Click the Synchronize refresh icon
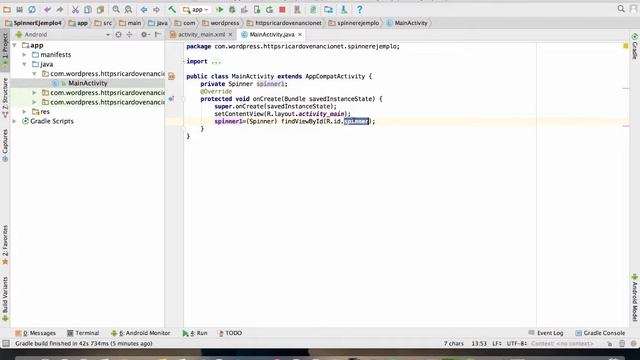 pyautogui.click(x=32, y=9)
